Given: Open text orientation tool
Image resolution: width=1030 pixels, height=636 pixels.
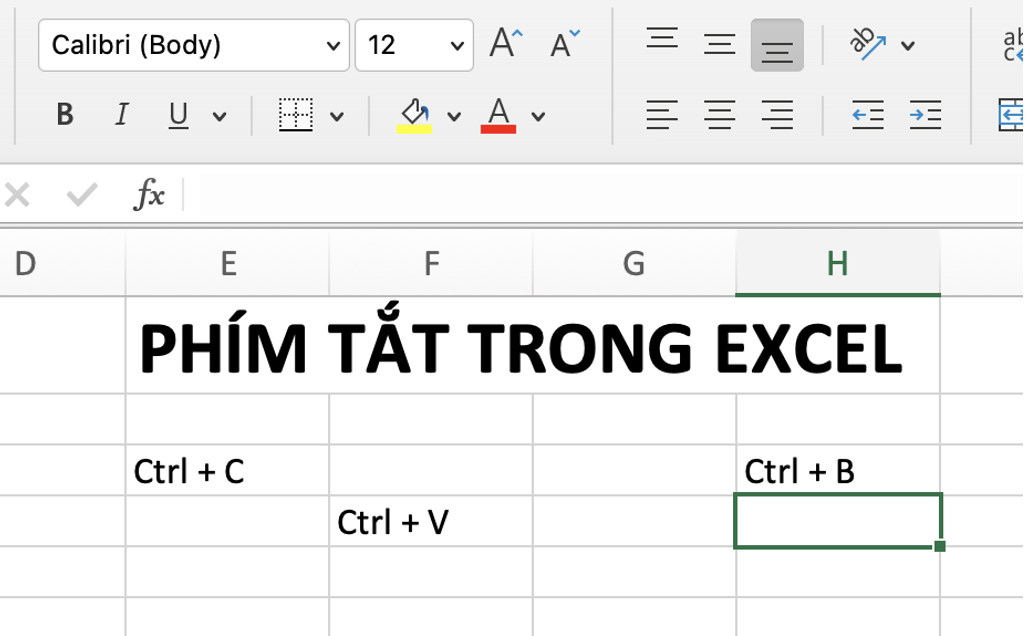Looking at the screenshot, I should [x=867, y=44].
